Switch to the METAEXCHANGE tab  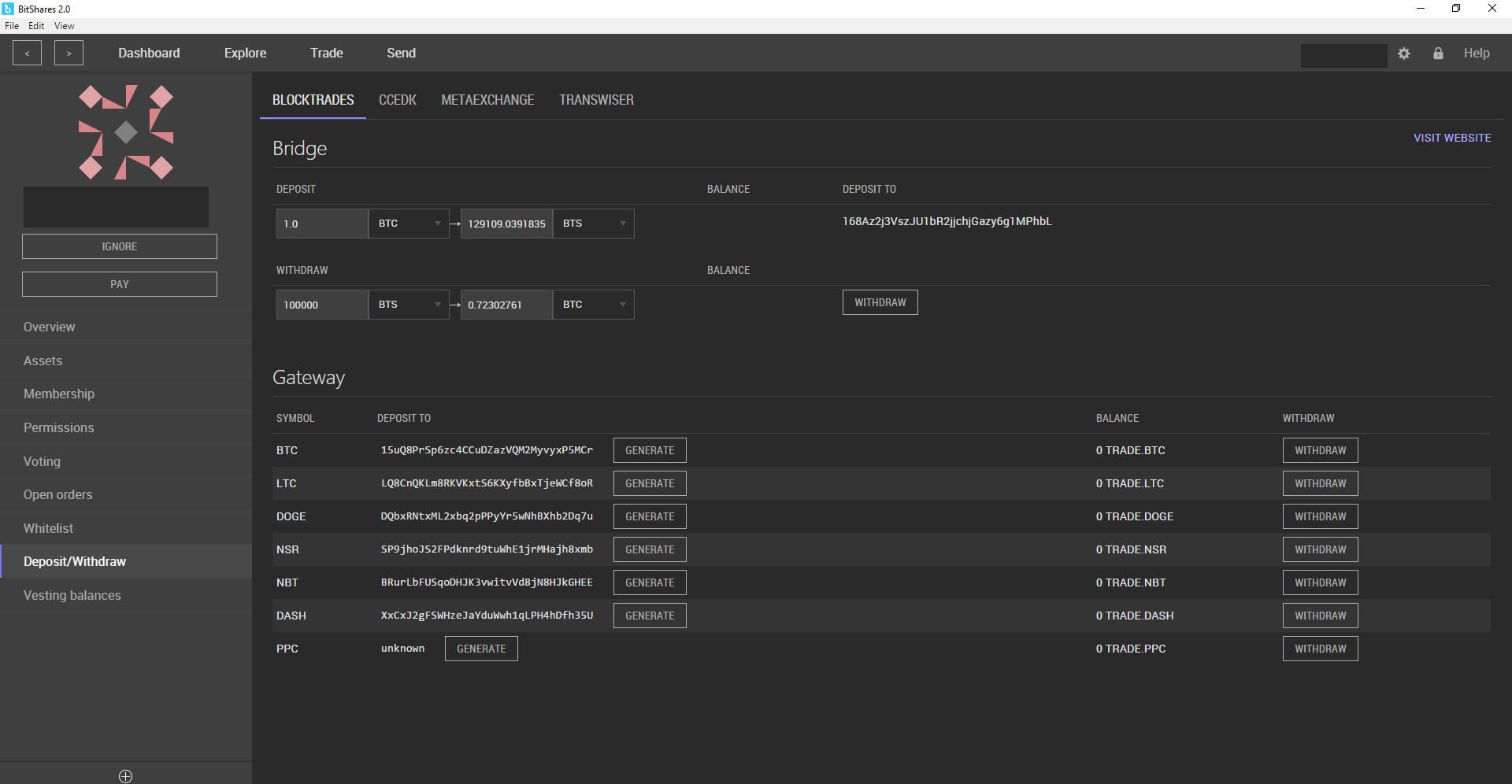[x=487, y=100]
